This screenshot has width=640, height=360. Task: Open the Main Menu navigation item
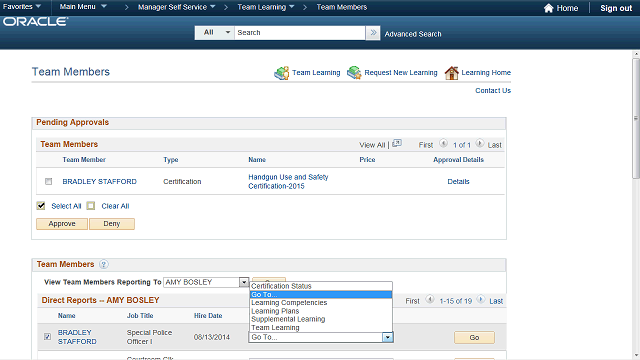[x=83, y=7]
